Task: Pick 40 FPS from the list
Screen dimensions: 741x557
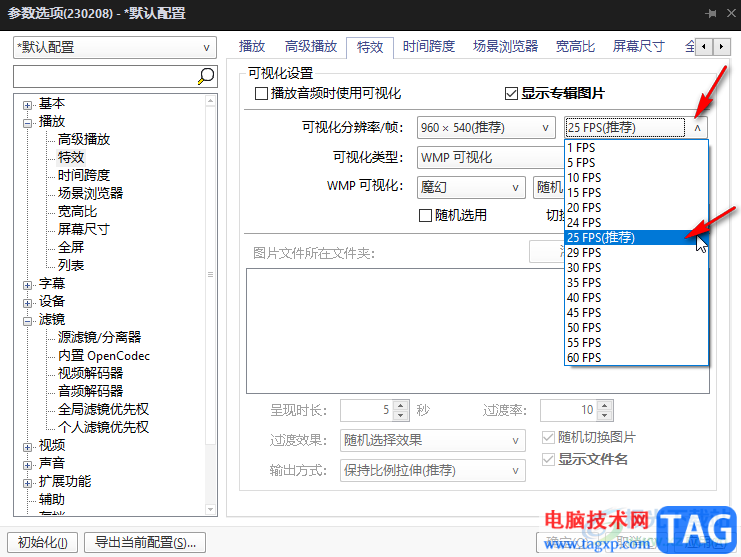Action: (636, 298)
